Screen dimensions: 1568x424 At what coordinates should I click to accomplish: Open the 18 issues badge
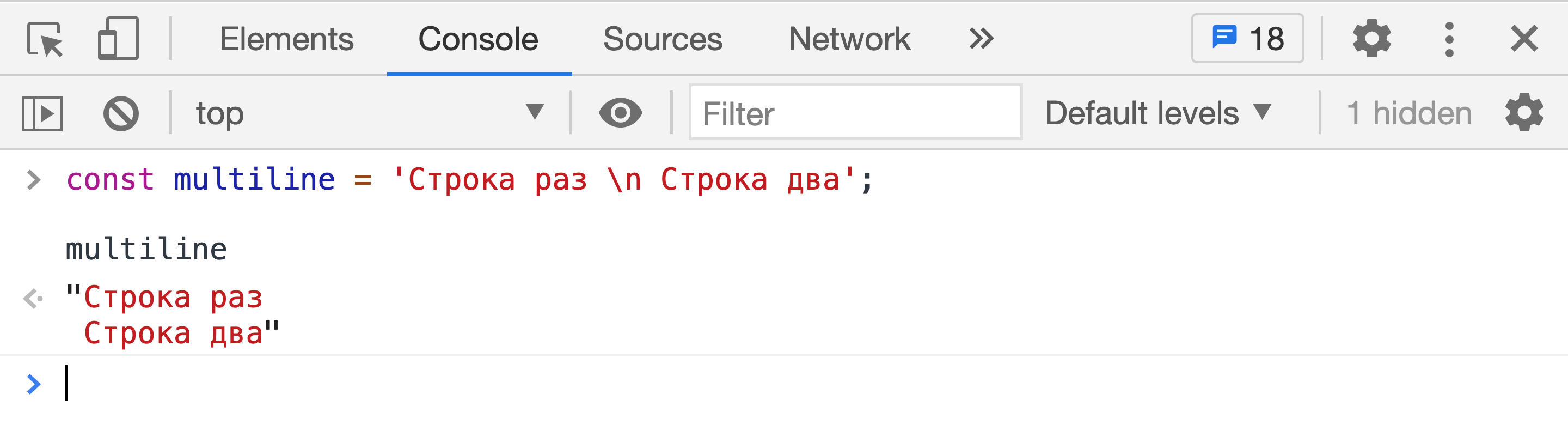tap(1247, 38)
